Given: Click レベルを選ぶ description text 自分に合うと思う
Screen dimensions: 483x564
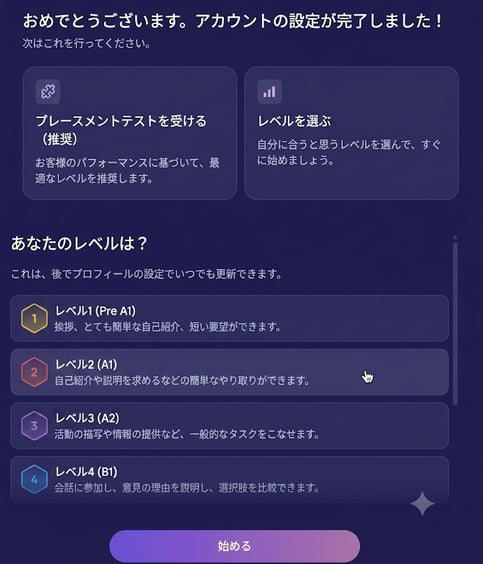Looking at the screenshot, I should (x=348, y=152).
